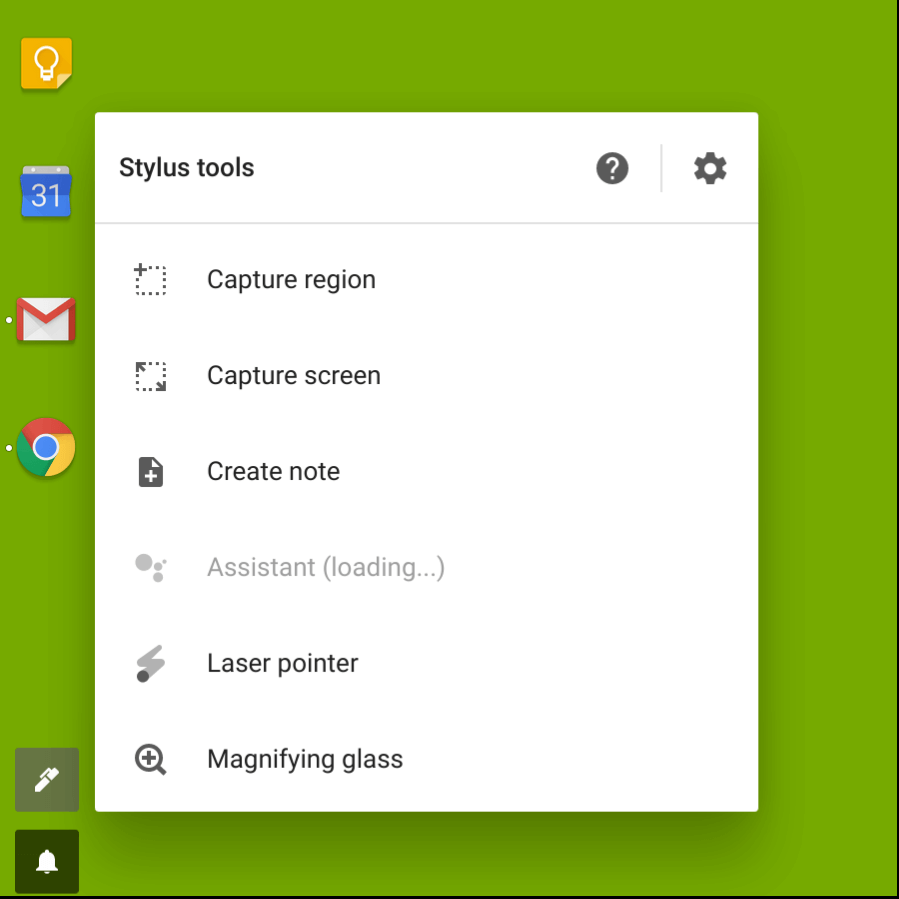Click the Chrome browser icon
Viewport: 899px width, 899px height.
coord(46,447)
